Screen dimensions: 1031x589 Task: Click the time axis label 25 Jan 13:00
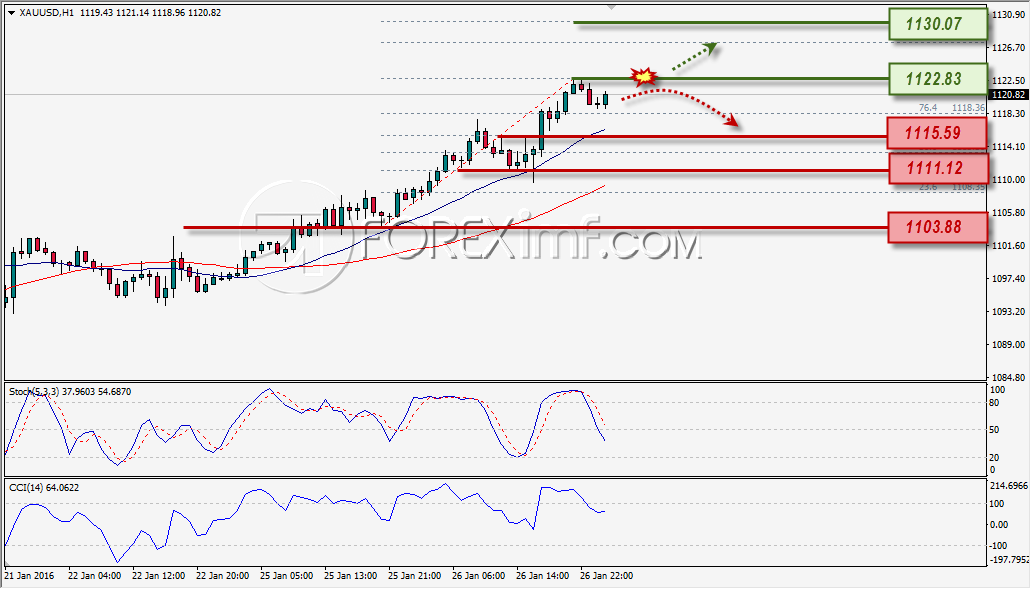point(350,576)
